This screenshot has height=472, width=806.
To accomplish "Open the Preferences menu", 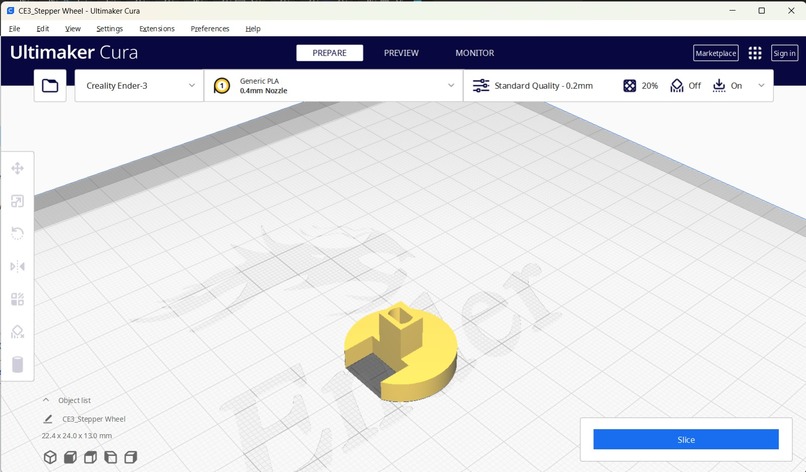I will click(210, 29).
